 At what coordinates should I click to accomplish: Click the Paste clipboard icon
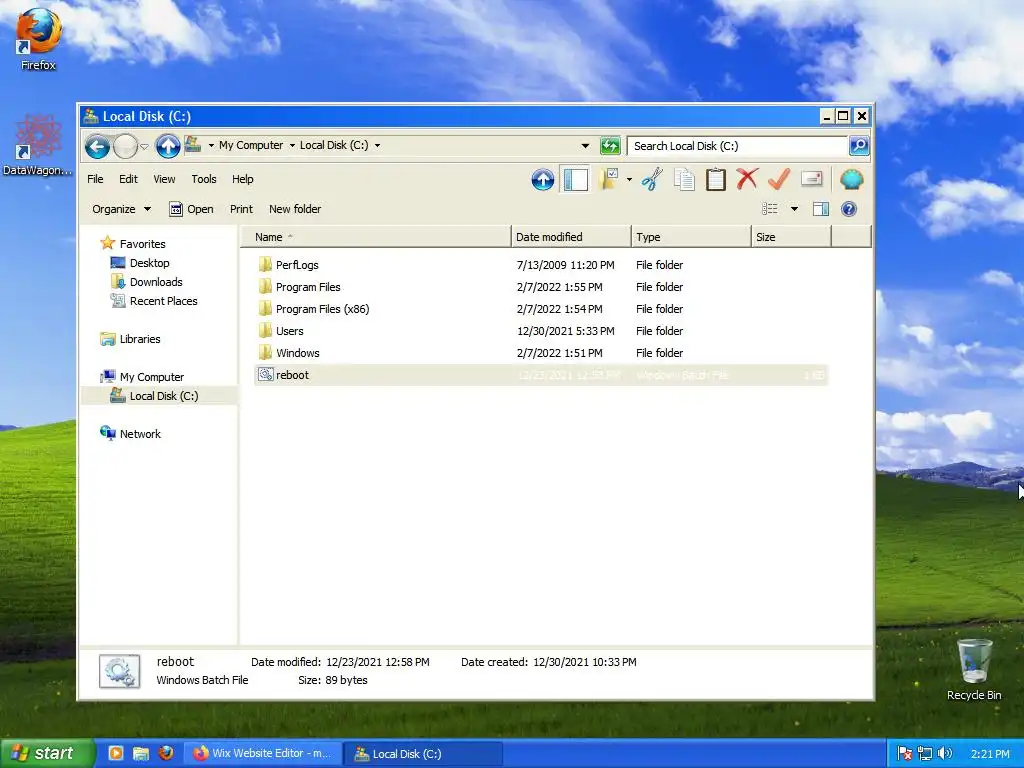(x=716, y=179)
